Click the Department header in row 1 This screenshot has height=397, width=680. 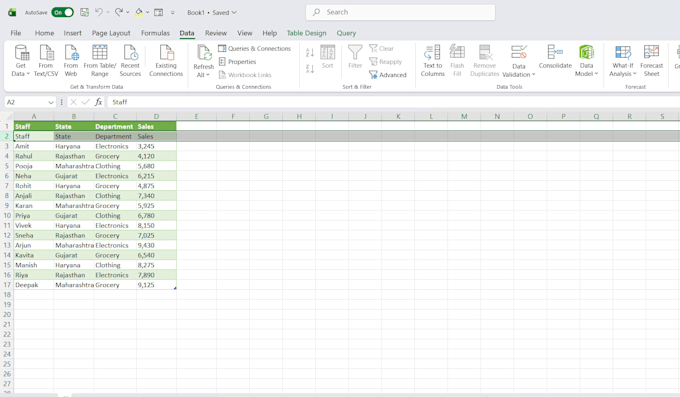pos(115,126)
